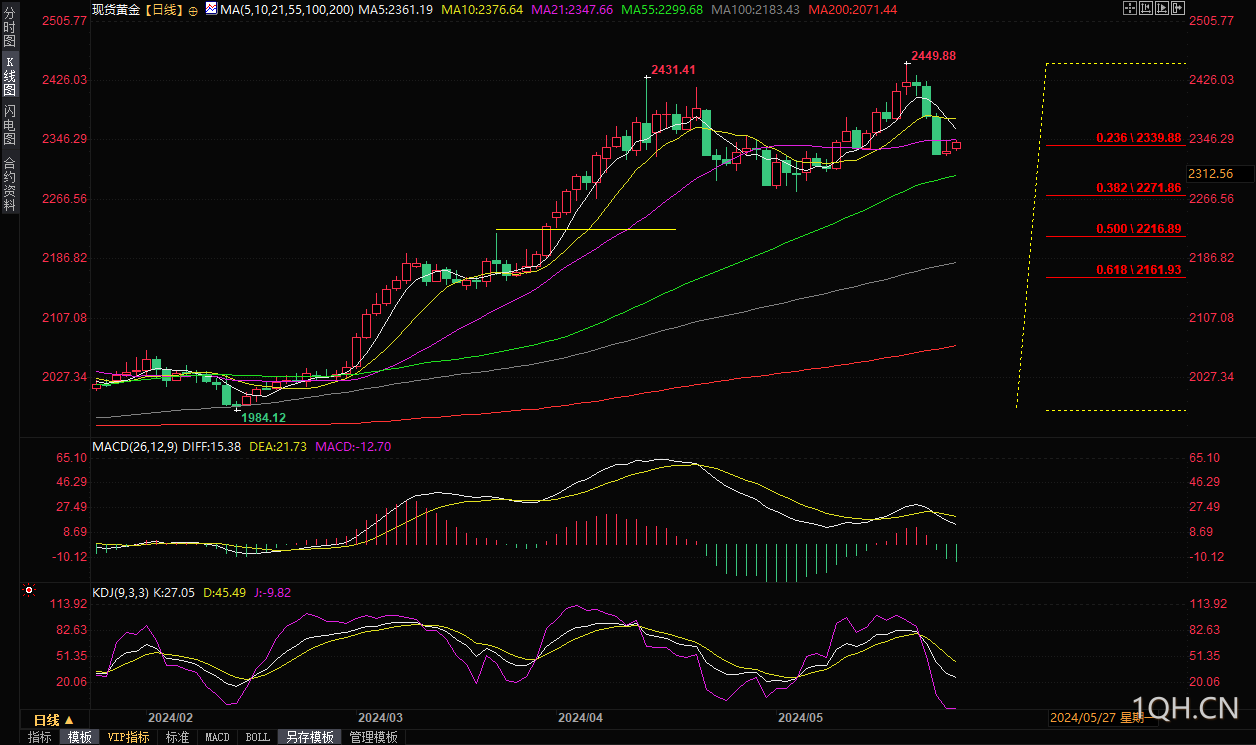
Task: Expand the 日线 period selector arrow
Action: (x=71, y=720)
